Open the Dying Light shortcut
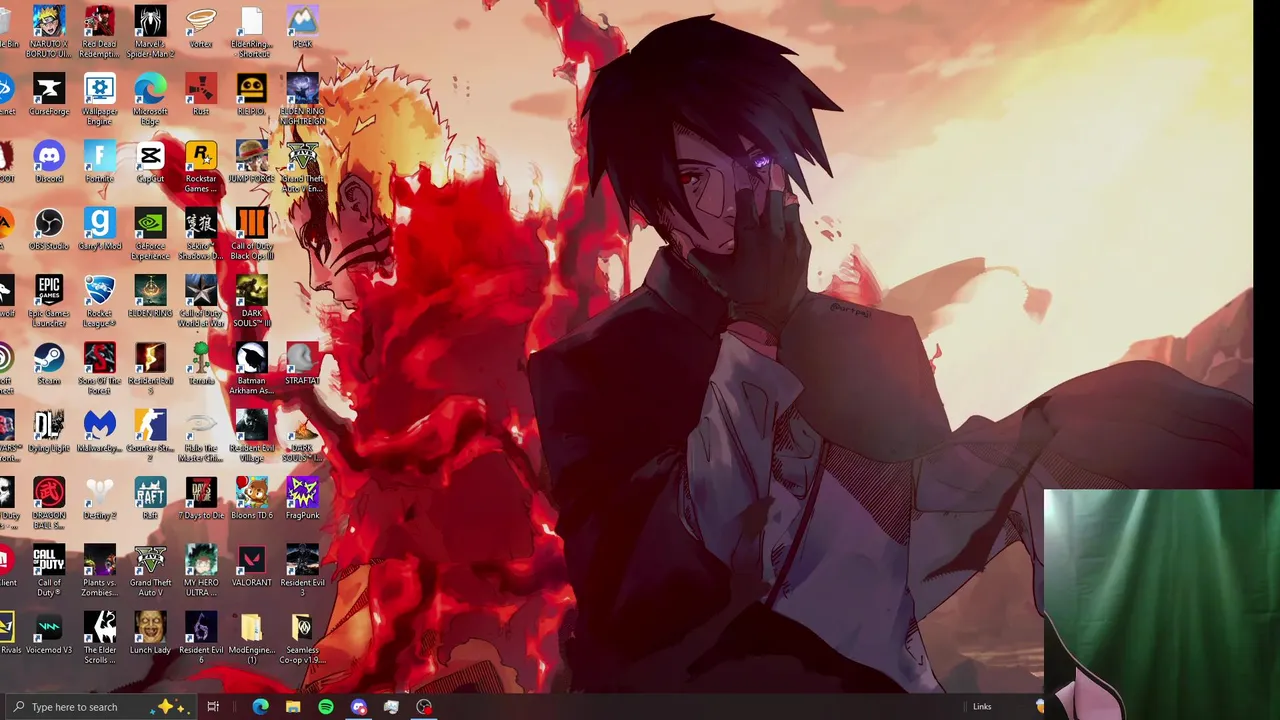1280x720 pixels. (x=48, y=431)
